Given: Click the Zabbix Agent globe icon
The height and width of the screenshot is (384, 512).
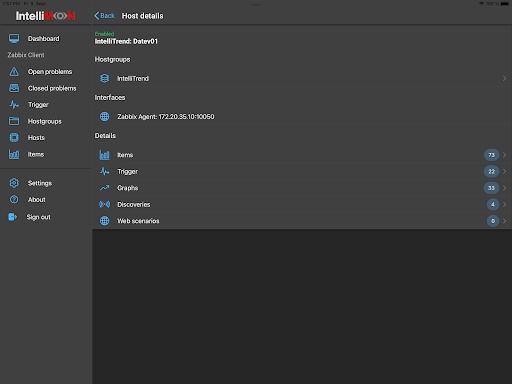Looking at the screenshot, I should [105, 116].
